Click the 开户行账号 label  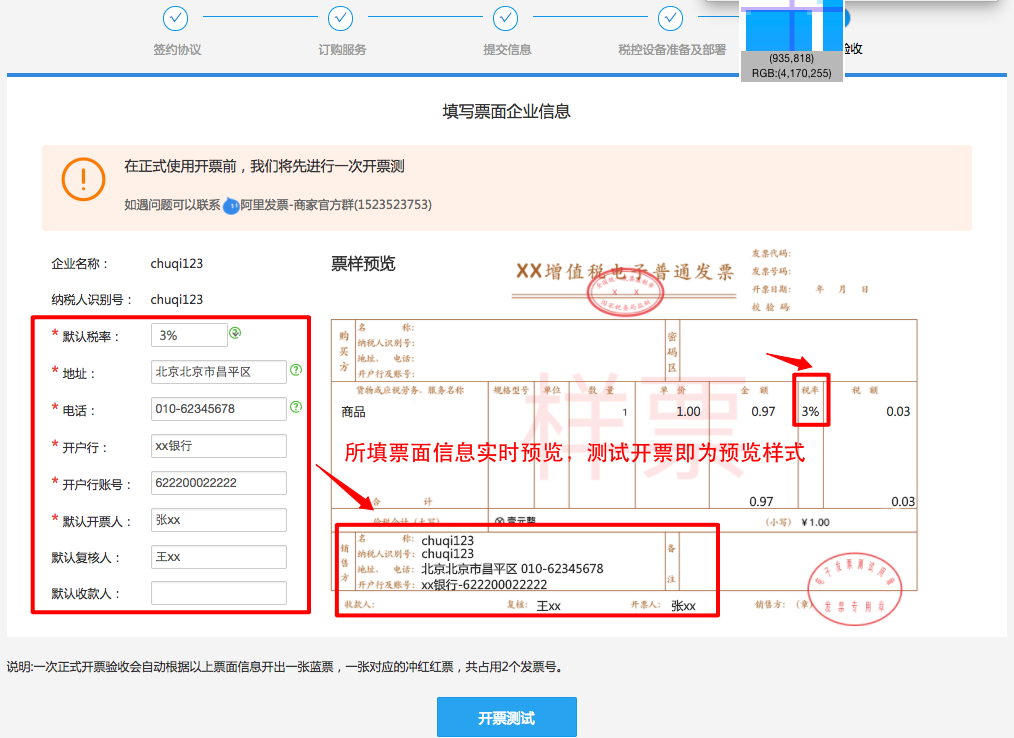96,484
